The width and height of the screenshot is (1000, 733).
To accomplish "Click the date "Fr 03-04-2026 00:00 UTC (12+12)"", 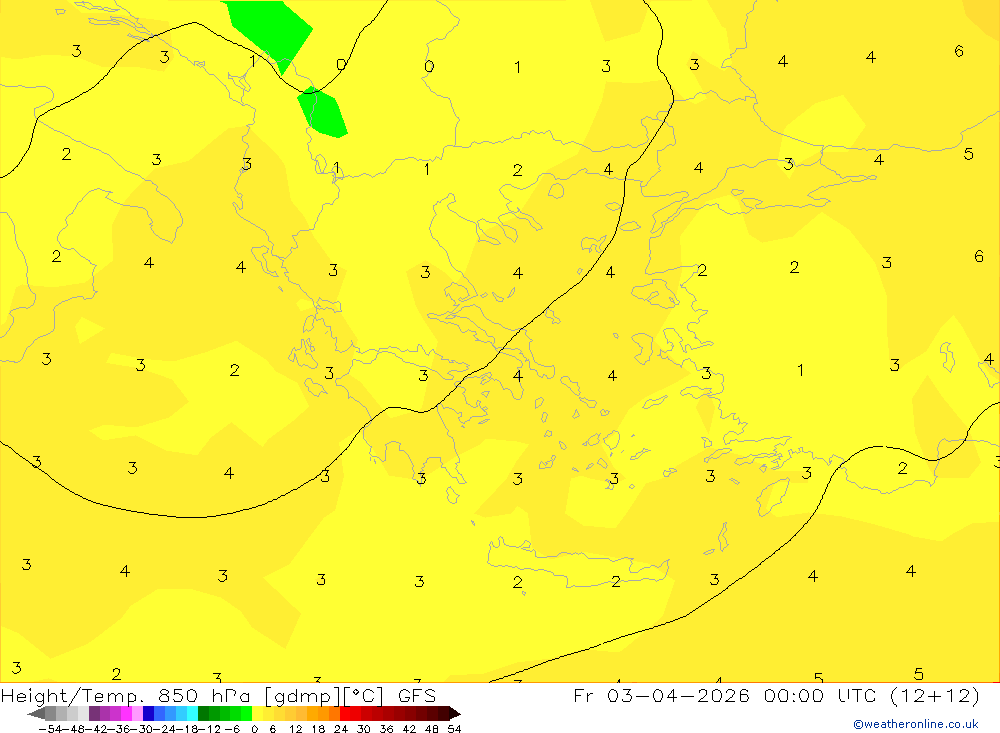I will 776,695.
